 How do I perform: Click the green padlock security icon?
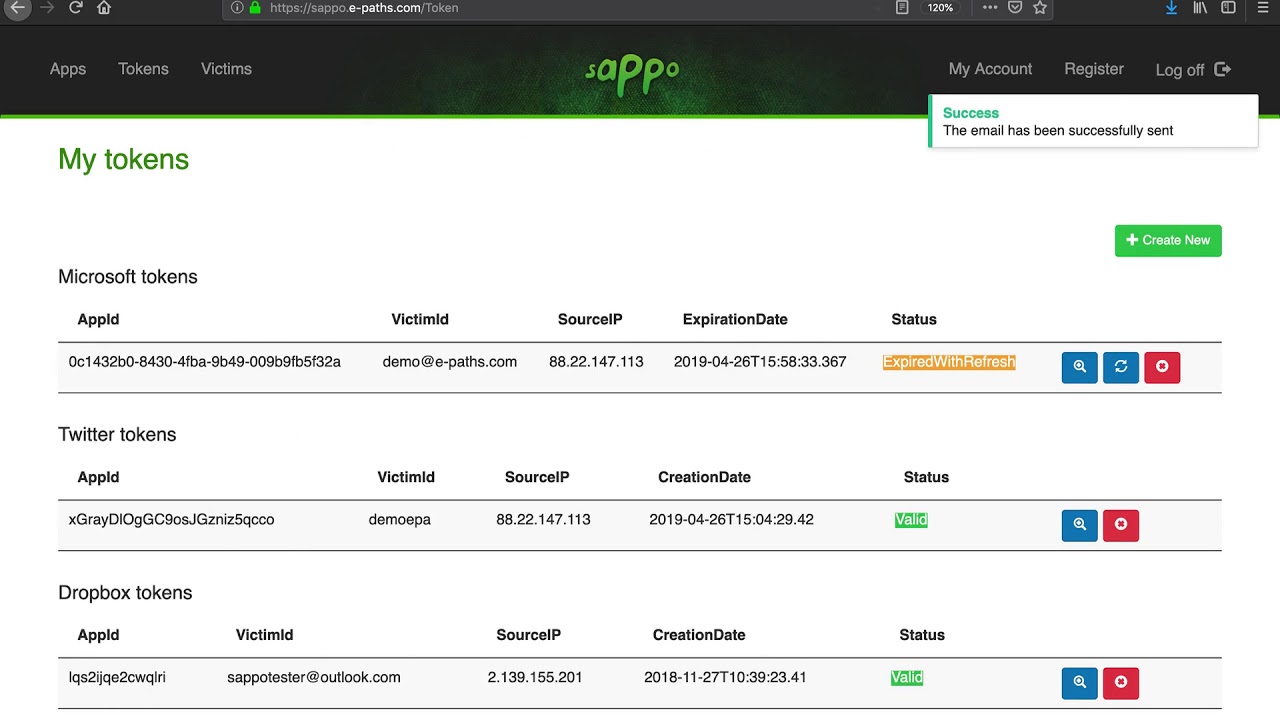(x=255, y=7)
